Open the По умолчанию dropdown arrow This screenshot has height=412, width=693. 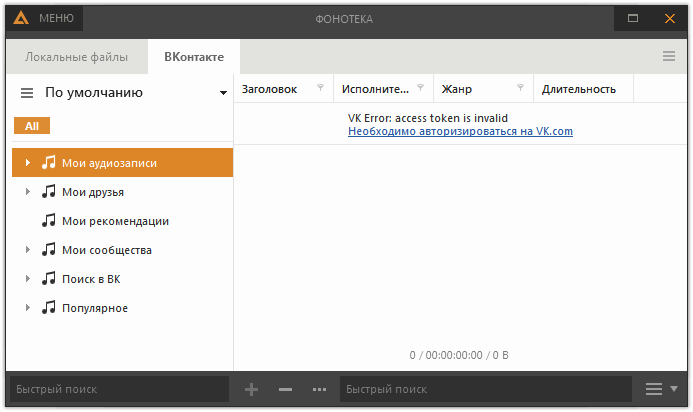click(x=223, y=93)
